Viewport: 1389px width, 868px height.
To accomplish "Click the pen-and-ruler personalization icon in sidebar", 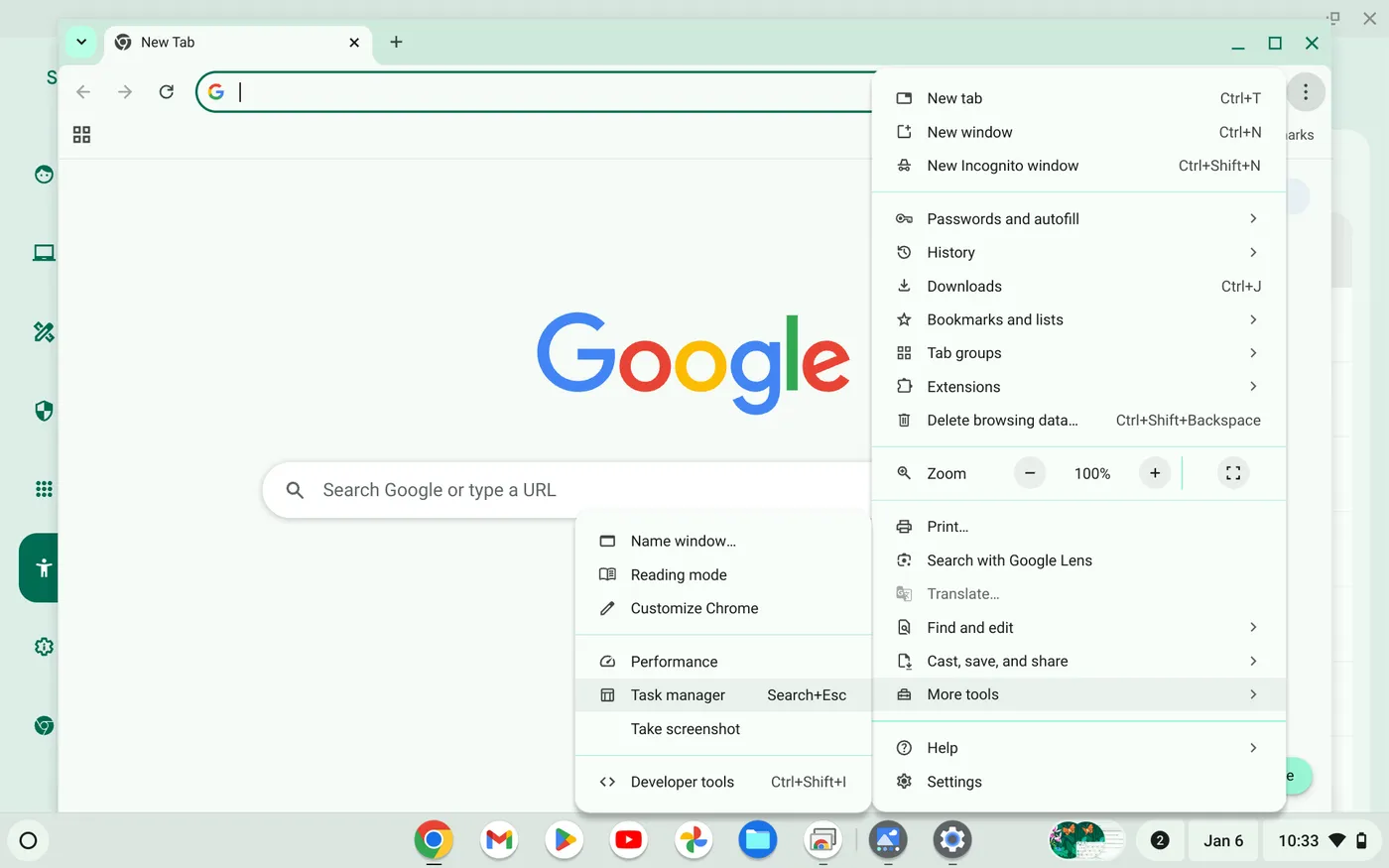I will tap(44, 331).
